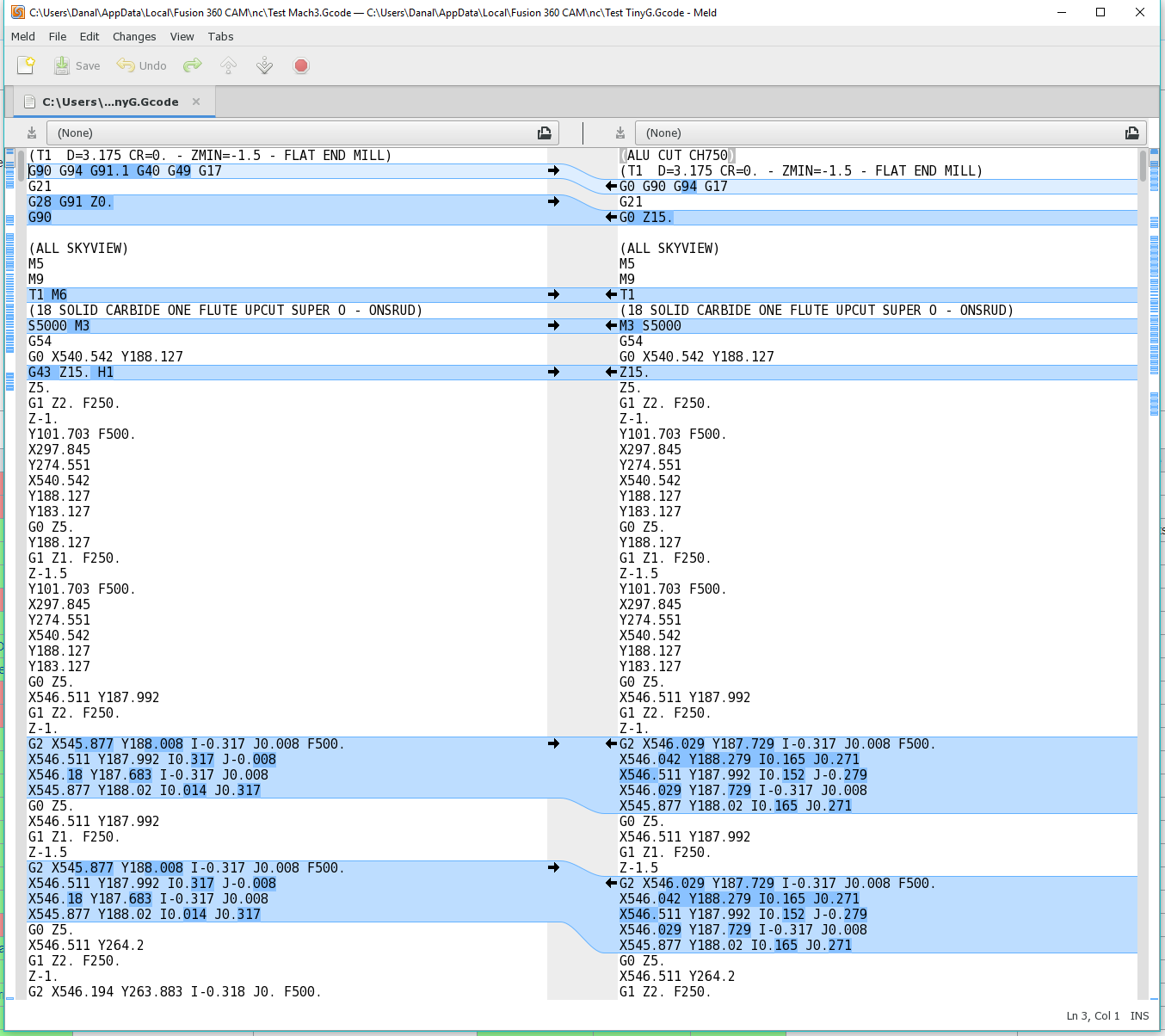This screenshot has height=1036, width=1165.
Task: Open the Edit menu
Action: click(x=89, y=36)
